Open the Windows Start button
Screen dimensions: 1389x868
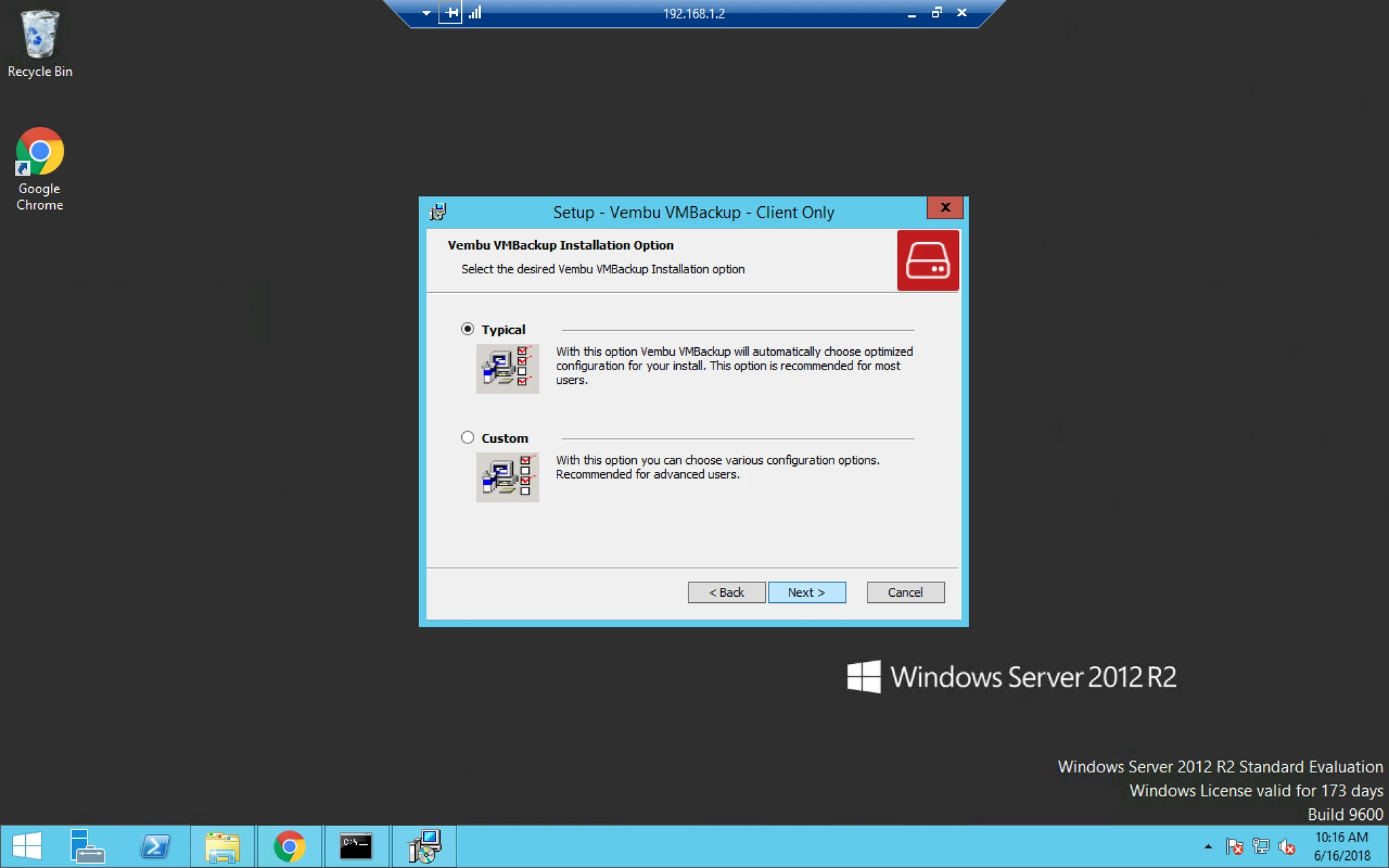point(27,846)
